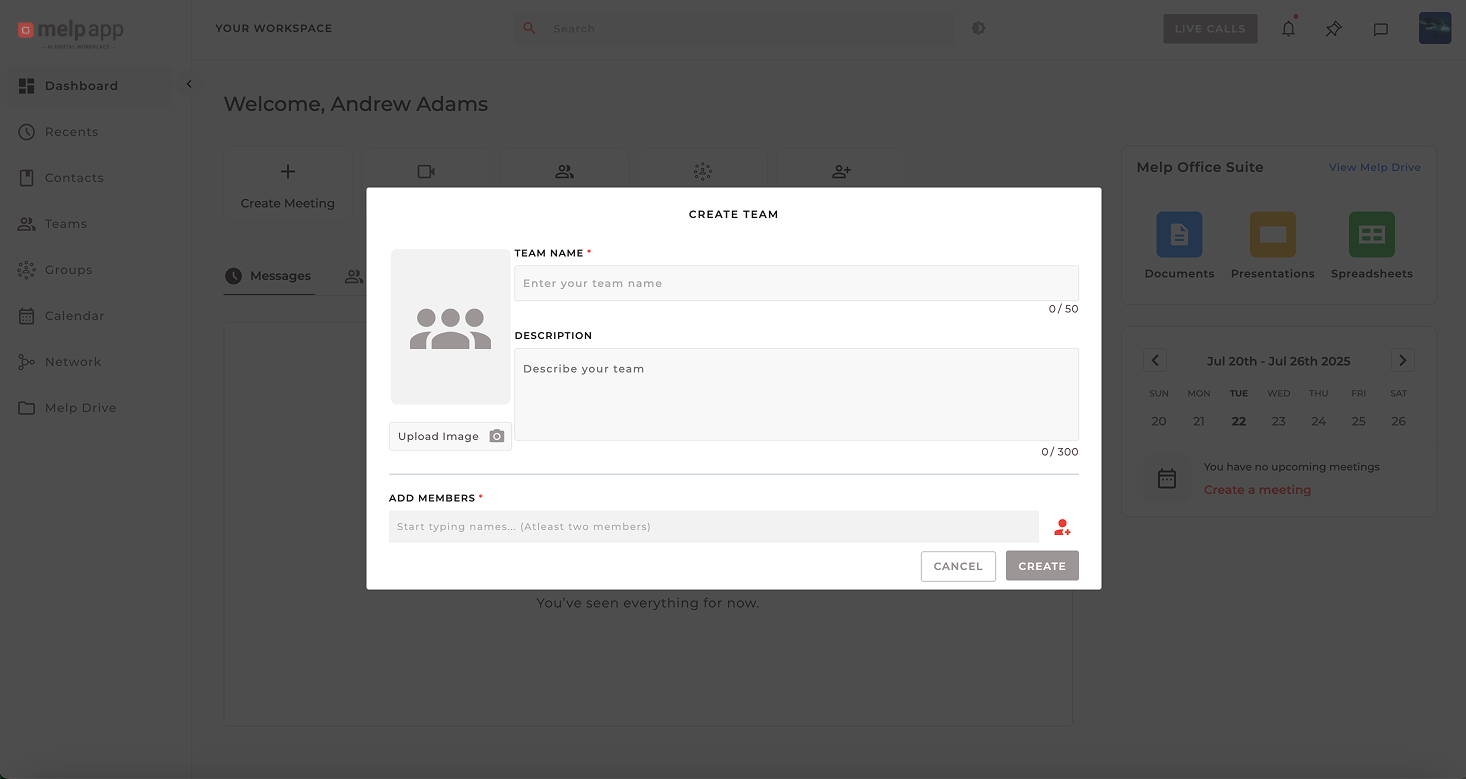Collapse the left sidebar chevron
This screenshot has width=1466, height=779.
pos(189,85)
